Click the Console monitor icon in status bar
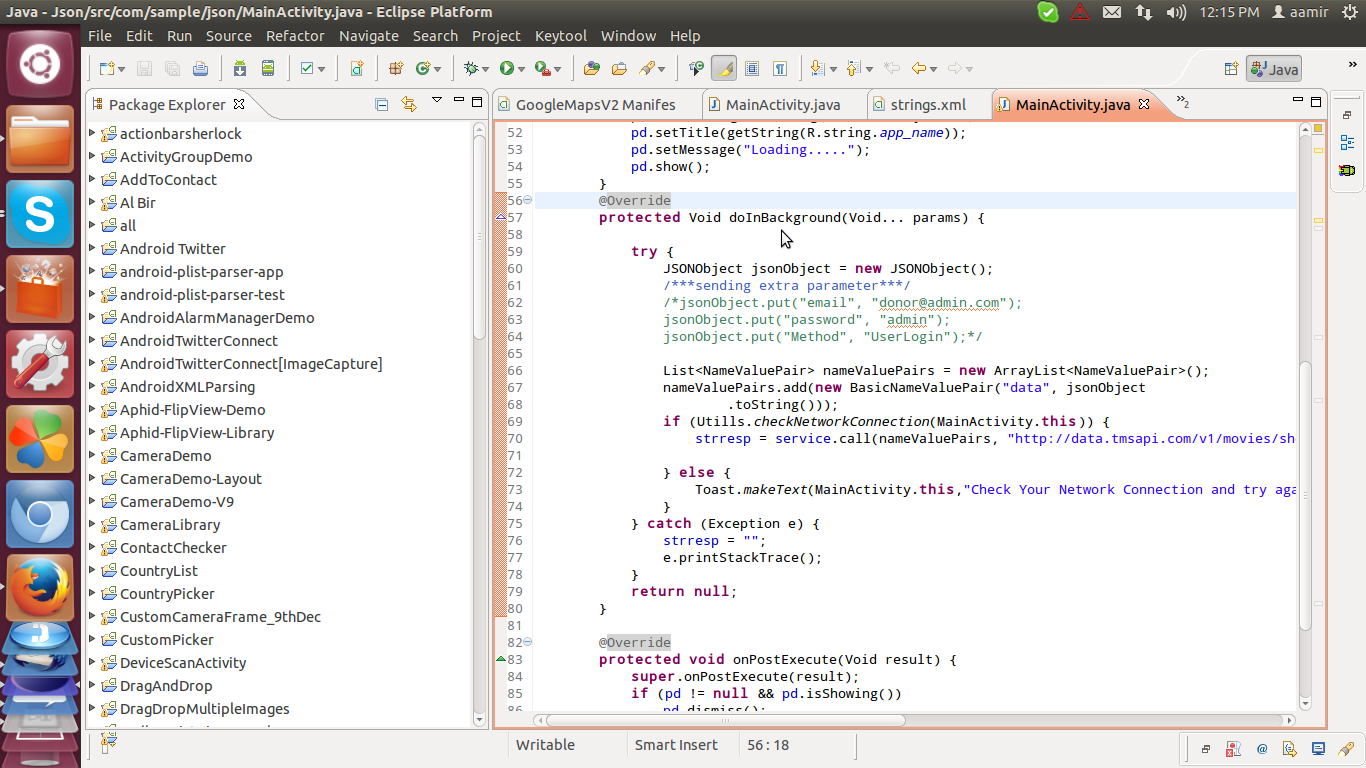1366x768 pixels. tap(1319, 748)
